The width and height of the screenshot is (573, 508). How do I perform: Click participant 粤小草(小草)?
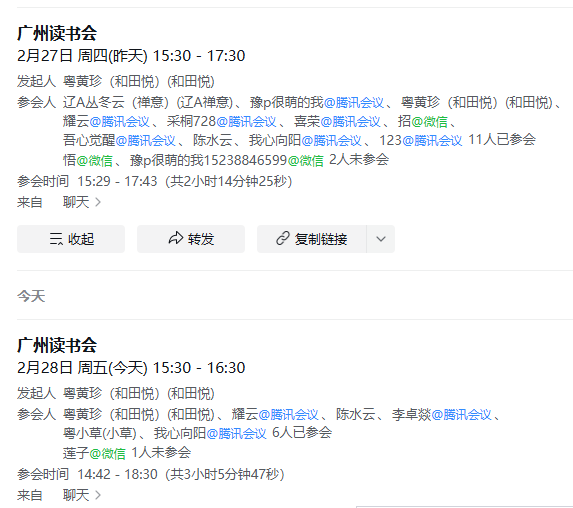(99, 433)
